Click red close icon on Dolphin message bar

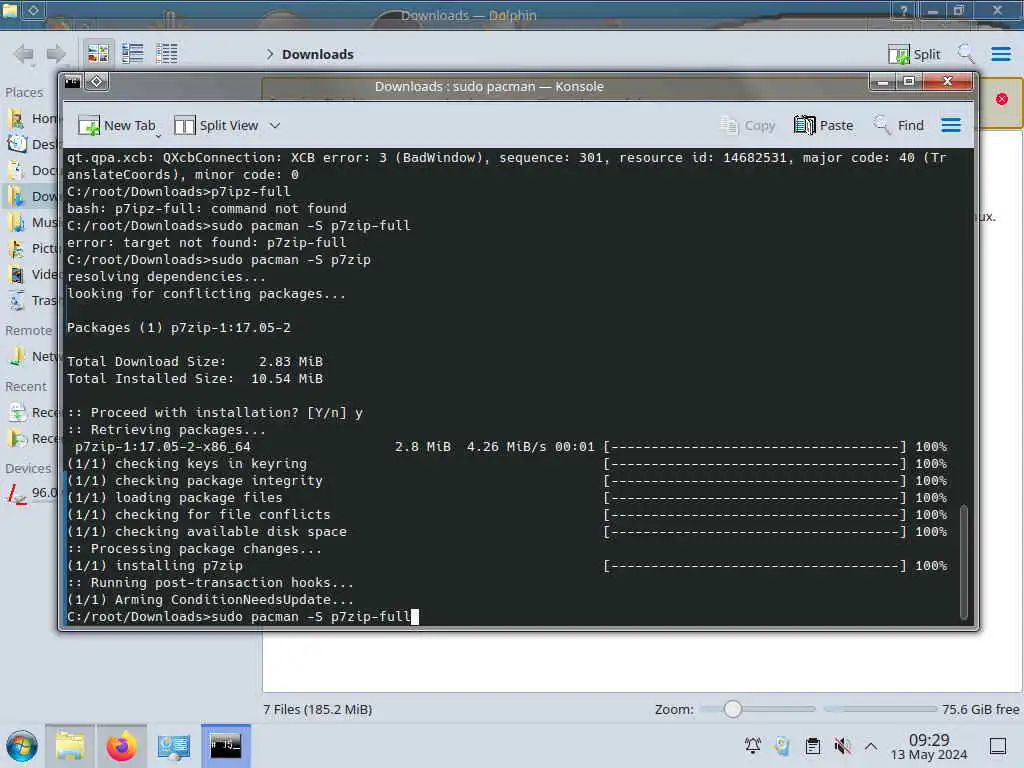1002,99
